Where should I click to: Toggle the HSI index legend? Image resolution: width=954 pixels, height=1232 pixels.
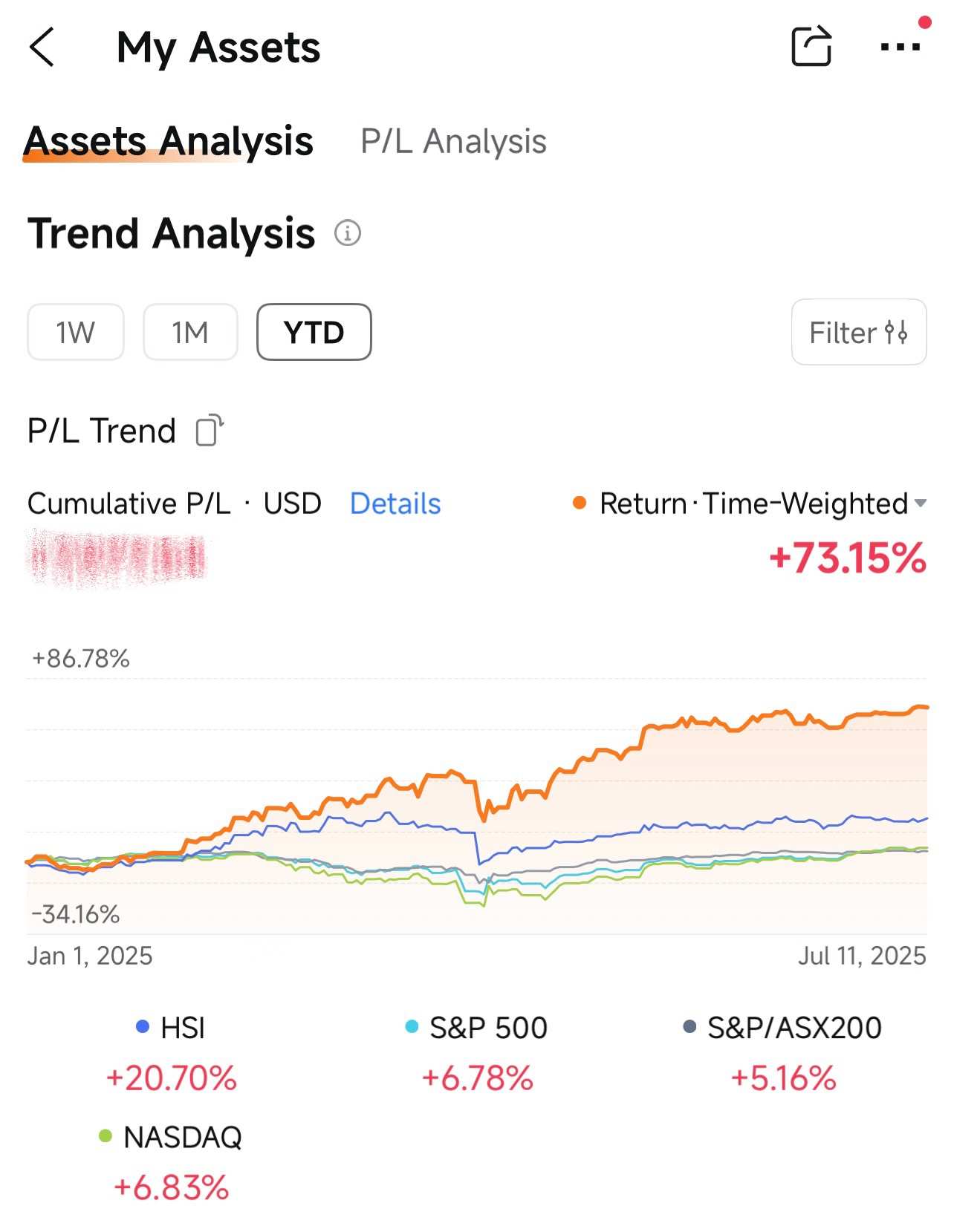(x=171, y=1028)
